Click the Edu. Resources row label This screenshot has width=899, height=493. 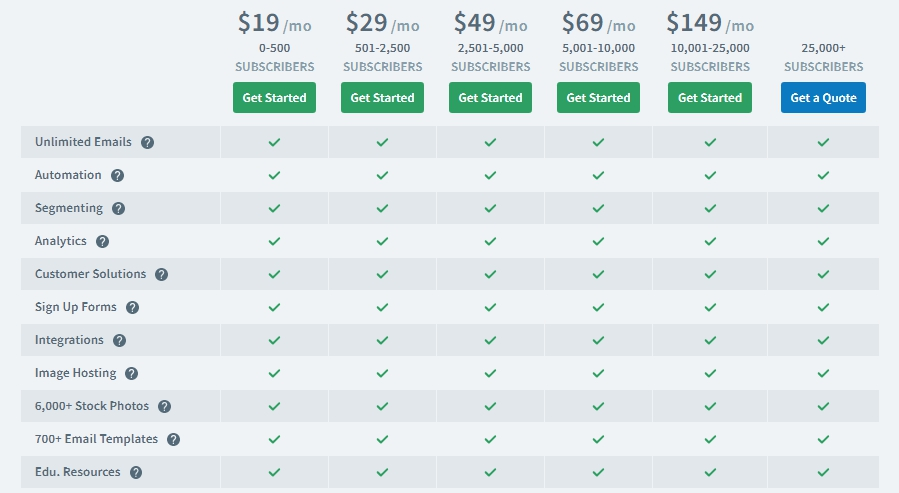(77, 472)
